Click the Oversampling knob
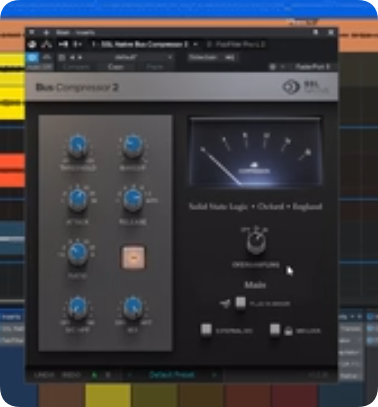 coord(256,242)
